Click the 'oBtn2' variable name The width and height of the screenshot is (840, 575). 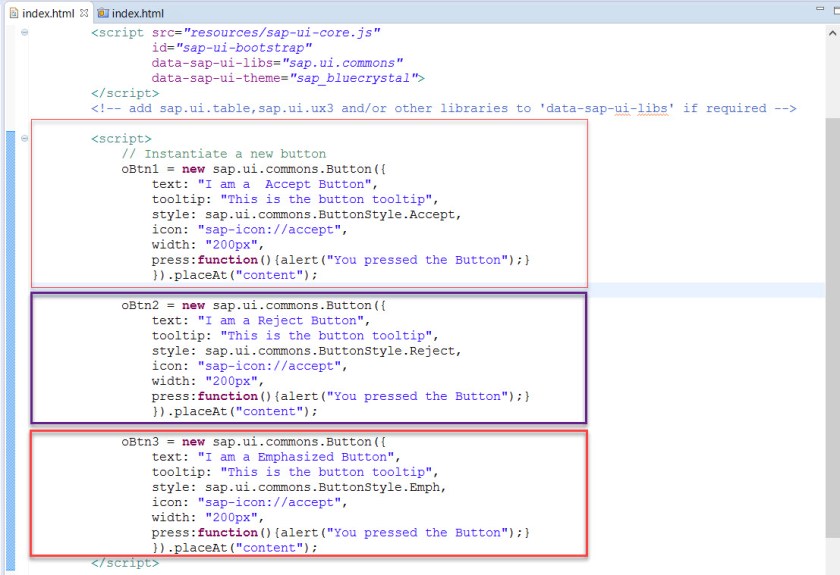point(140,305)
